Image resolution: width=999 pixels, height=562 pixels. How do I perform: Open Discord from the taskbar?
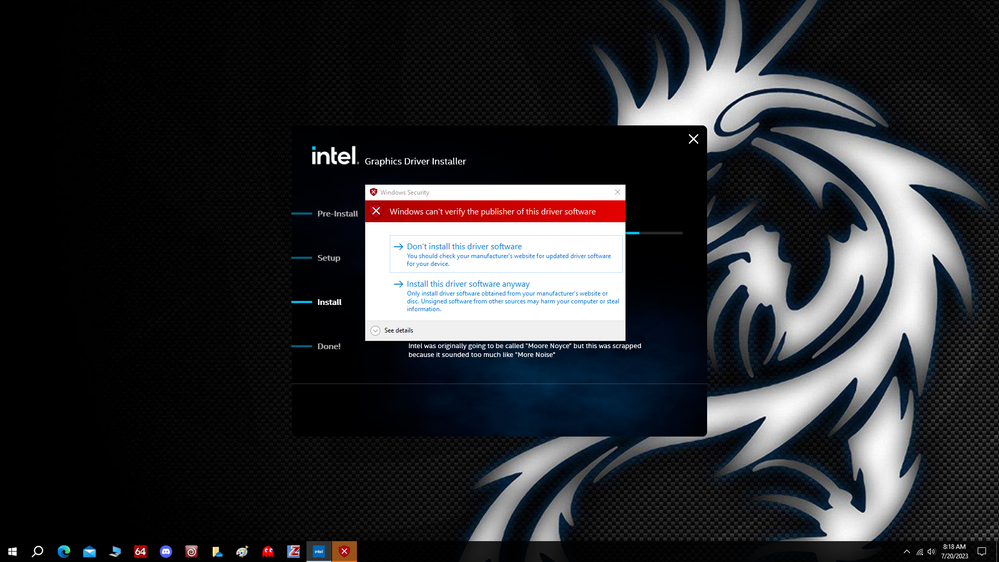[x=166, y=551]
